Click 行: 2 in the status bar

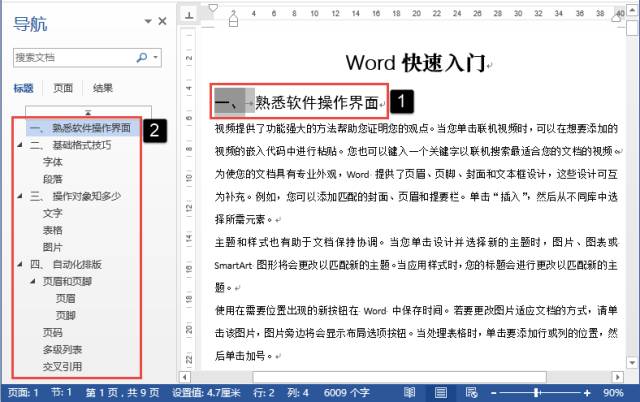point(264,393)
